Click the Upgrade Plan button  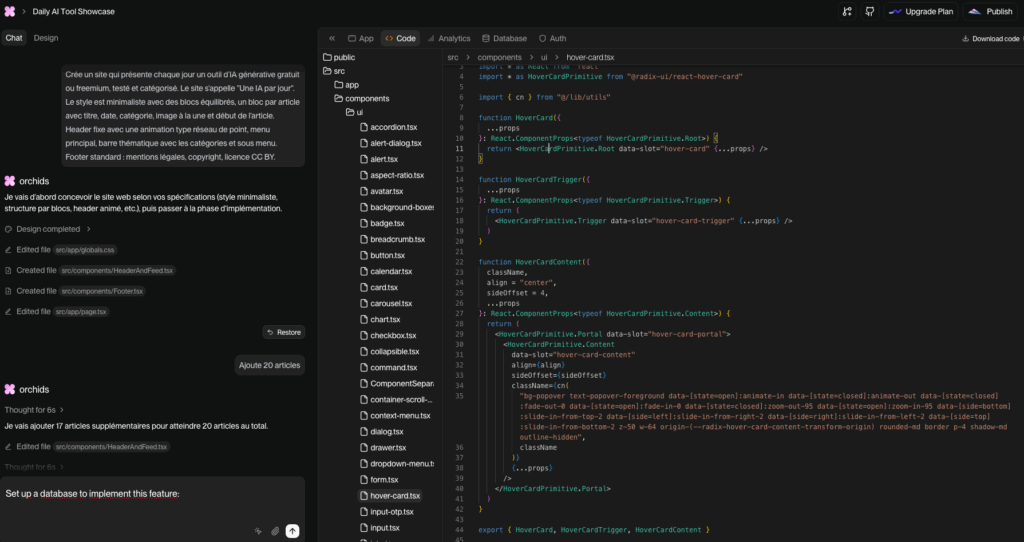[921, 11]
